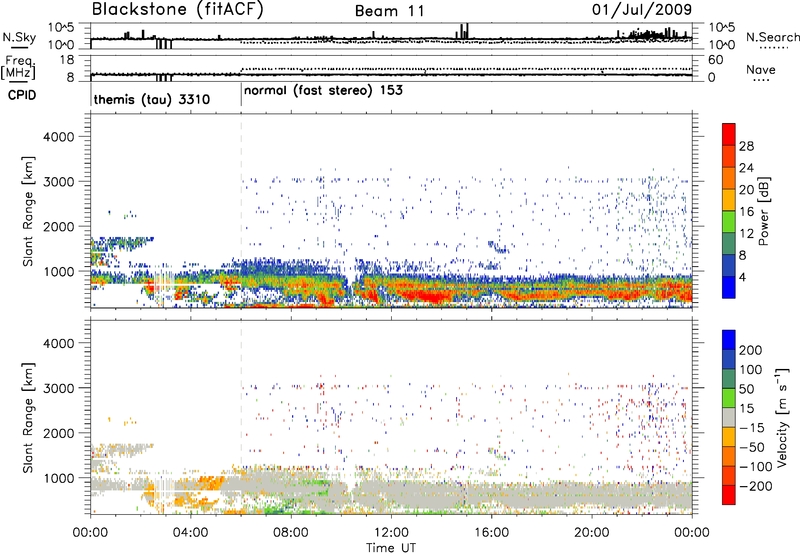800x554 pixels.
Task: Click the date '01/Jul/2009'
Action: [642, 9]
